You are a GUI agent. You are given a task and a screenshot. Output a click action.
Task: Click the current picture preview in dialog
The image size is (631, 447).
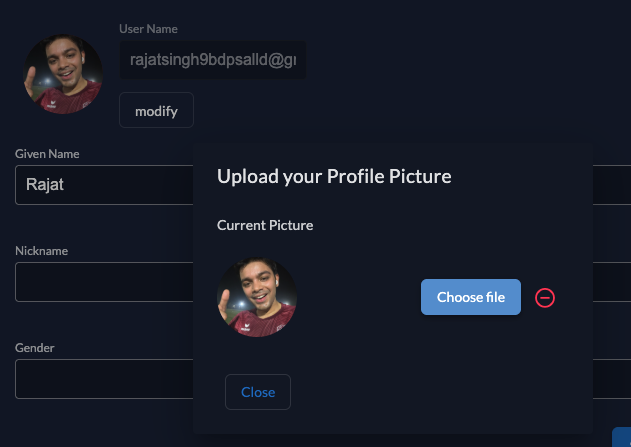(x=257, y=297)
